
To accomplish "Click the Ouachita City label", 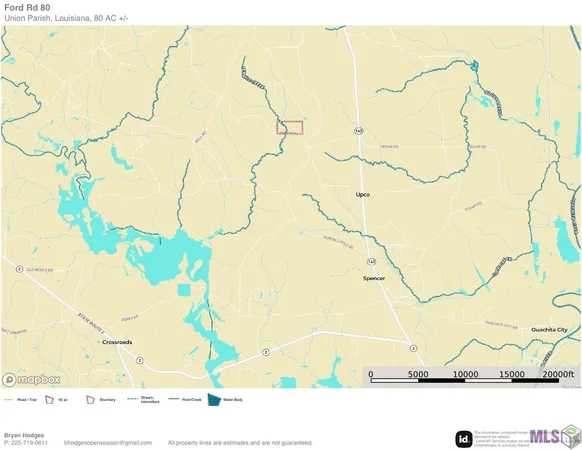I will point(549,330).
